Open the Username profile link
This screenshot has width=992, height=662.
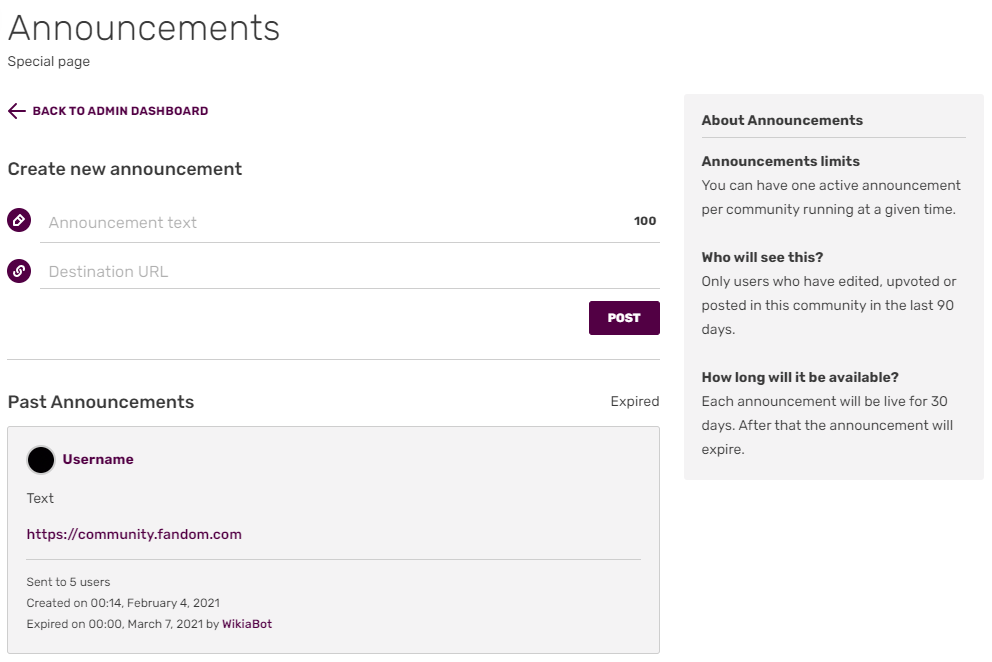point(98,460)
